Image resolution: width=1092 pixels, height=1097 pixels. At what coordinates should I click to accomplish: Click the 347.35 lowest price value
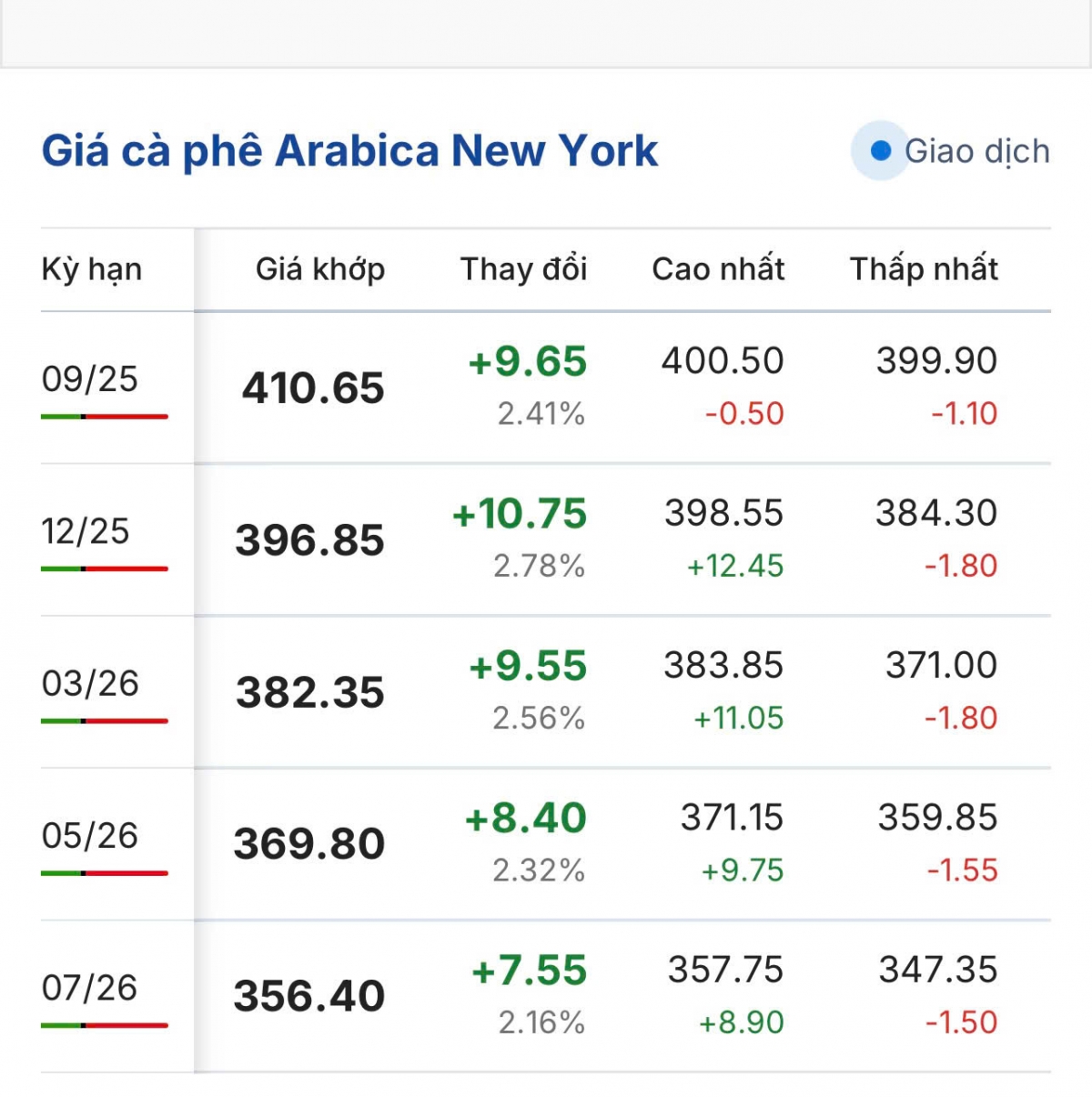click(x=937, y=970)
